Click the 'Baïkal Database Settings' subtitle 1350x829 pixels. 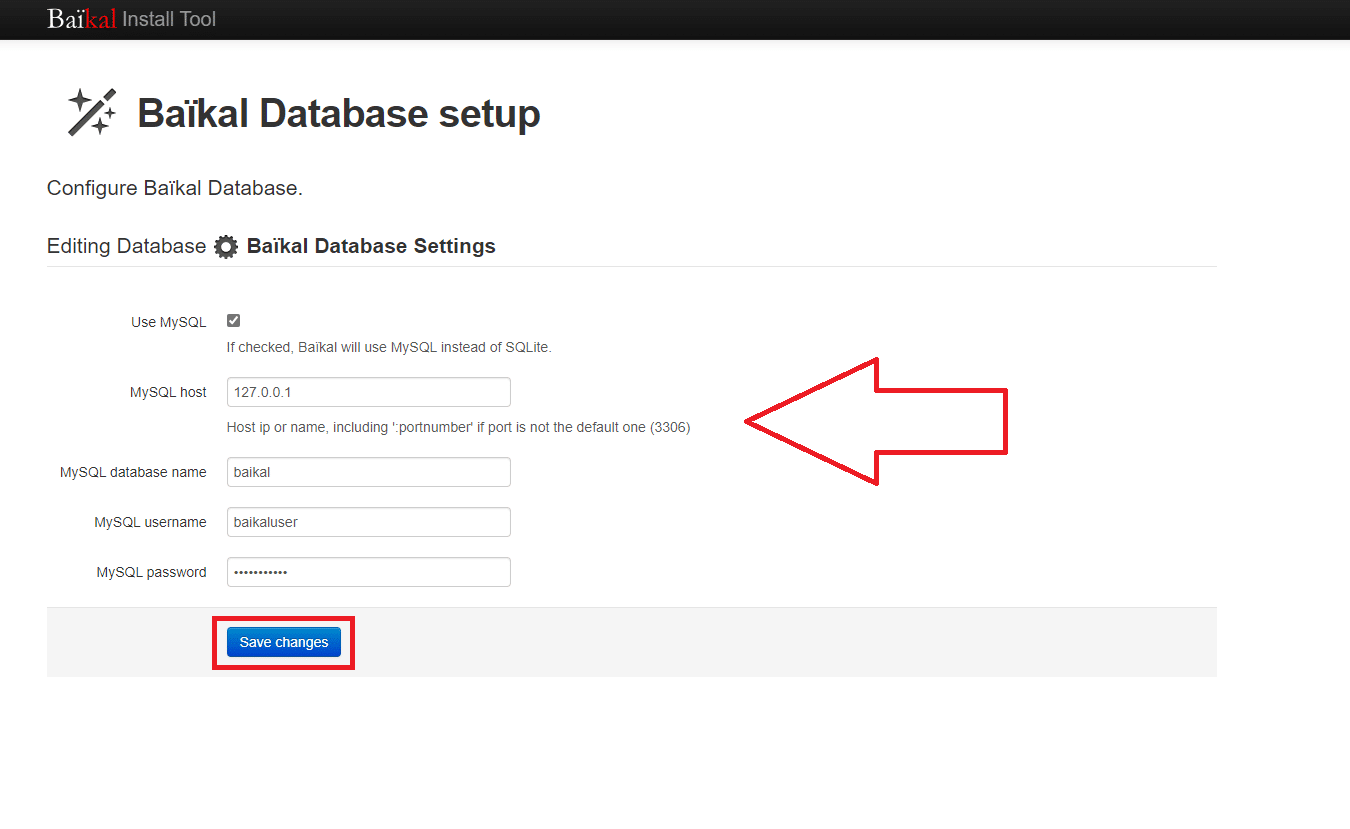click(371, 246)
